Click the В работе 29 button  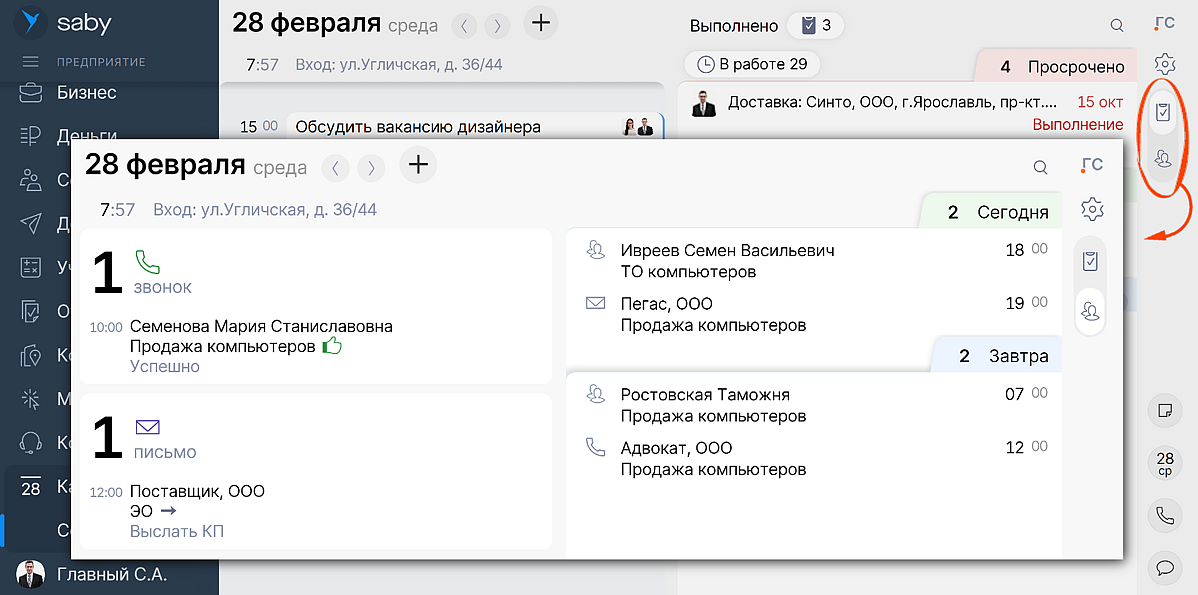point(752,64)
